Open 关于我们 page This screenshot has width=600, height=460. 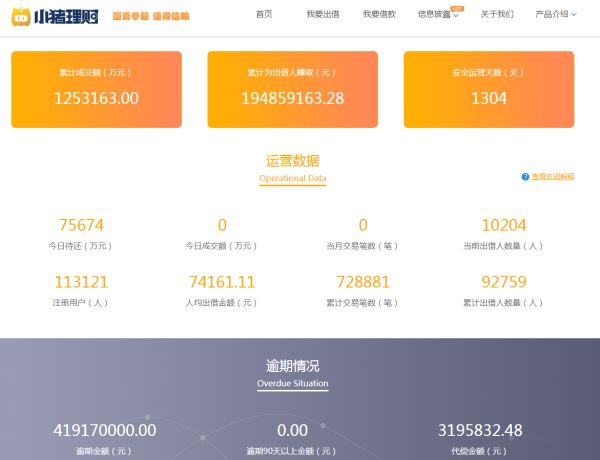tap(497, 15)
